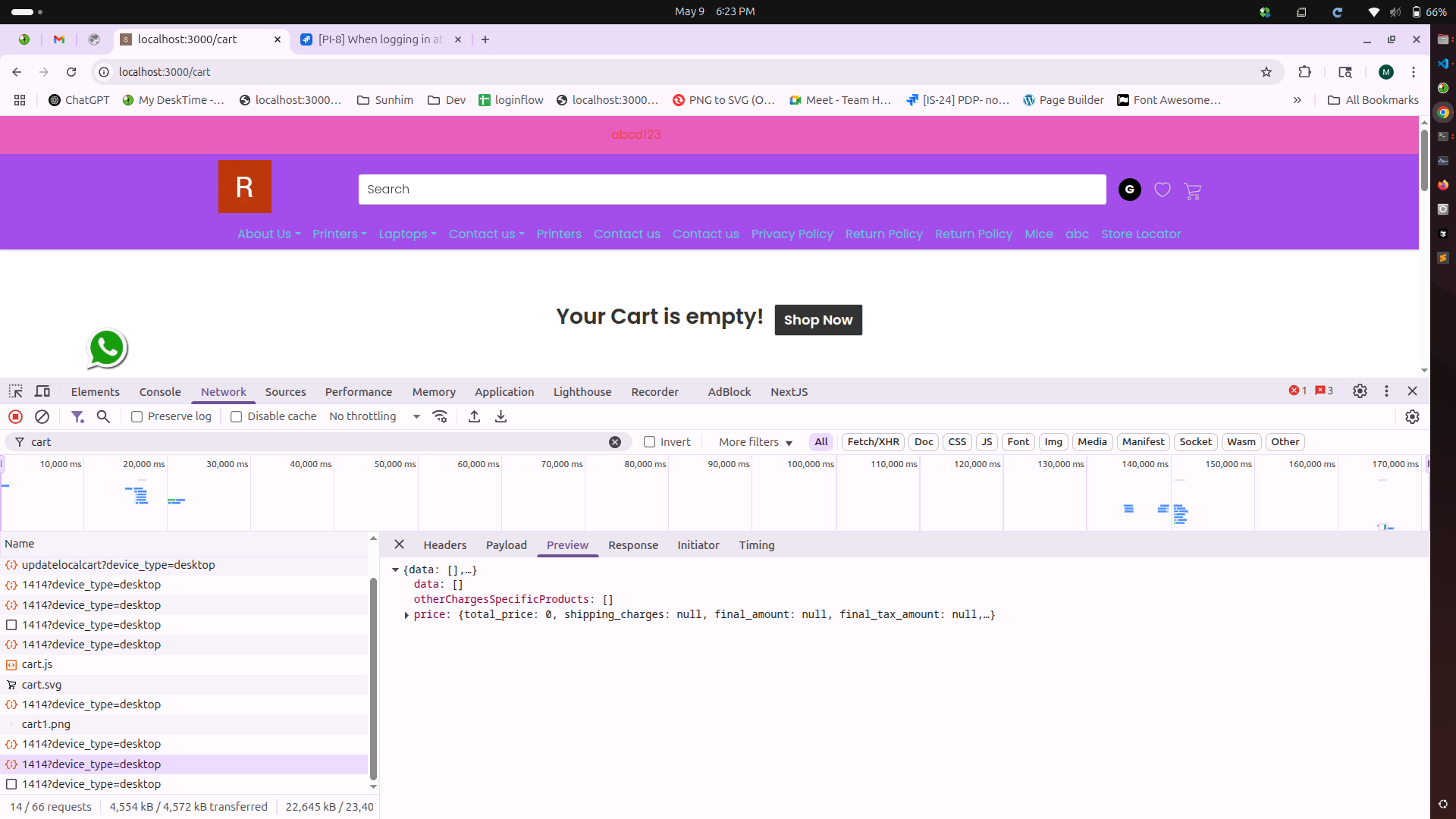Select the Socket filter chip
Image resolution: width=1456 pixels, height=819 pixels.
point(1195,442)
